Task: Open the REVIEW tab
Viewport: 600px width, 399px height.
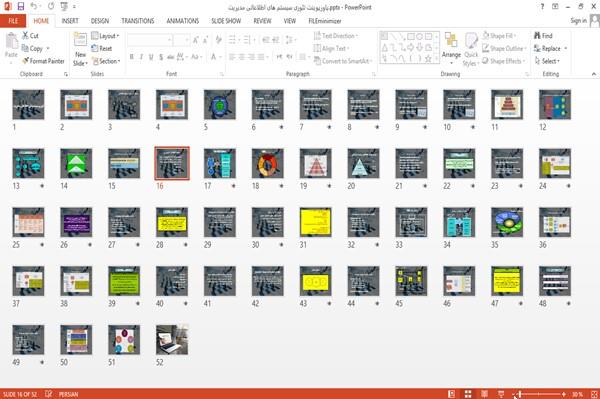Action: [x=262, y=21]
